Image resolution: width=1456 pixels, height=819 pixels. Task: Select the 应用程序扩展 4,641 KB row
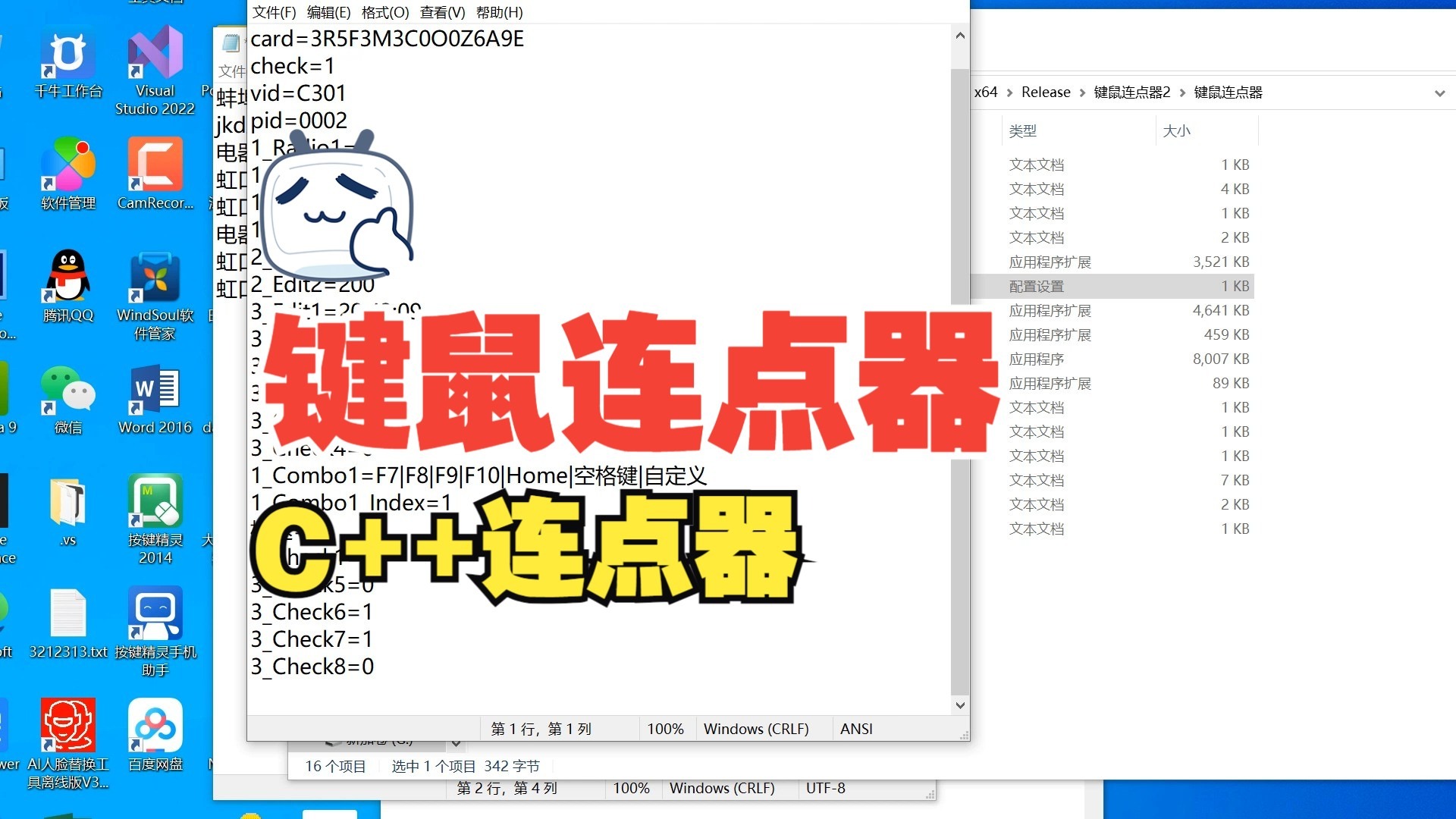pos(1112,310)
